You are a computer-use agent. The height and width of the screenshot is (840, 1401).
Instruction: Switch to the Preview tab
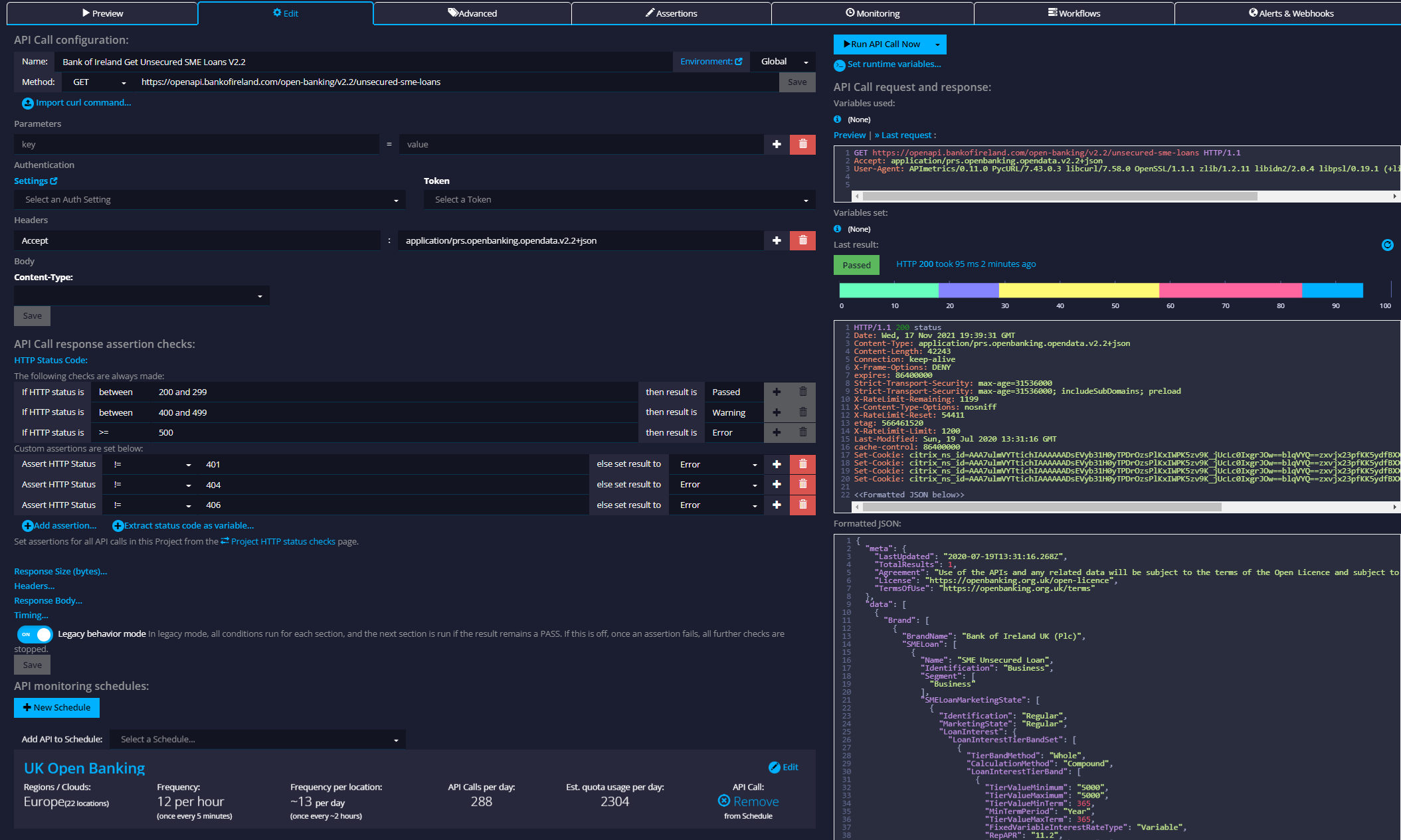point(102,13)
